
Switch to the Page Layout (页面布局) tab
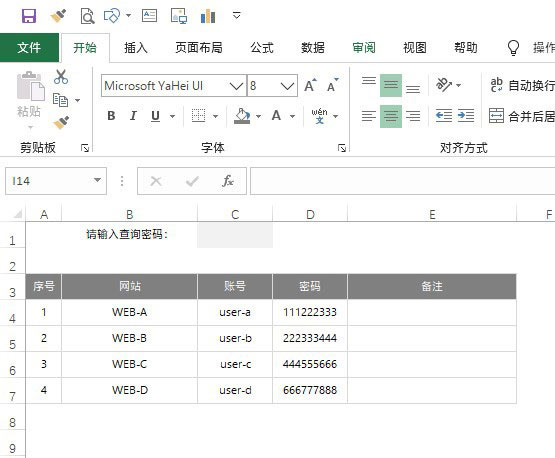199,47
